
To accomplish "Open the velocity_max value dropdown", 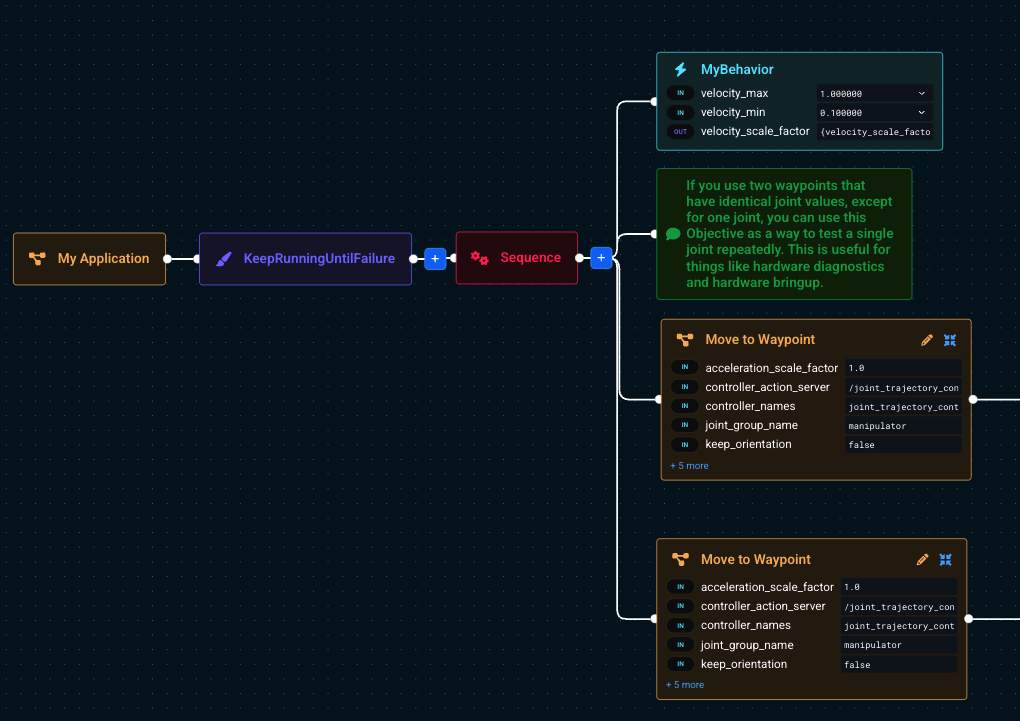I will [874, 94].
